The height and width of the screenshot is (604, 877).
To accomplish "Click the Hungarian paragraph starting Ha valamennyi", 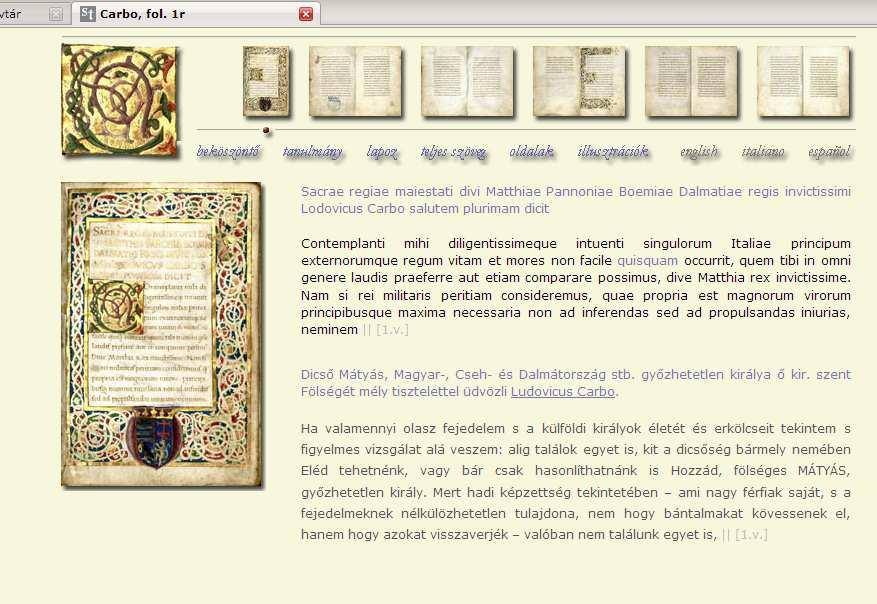I will click(x=576, y=482).
